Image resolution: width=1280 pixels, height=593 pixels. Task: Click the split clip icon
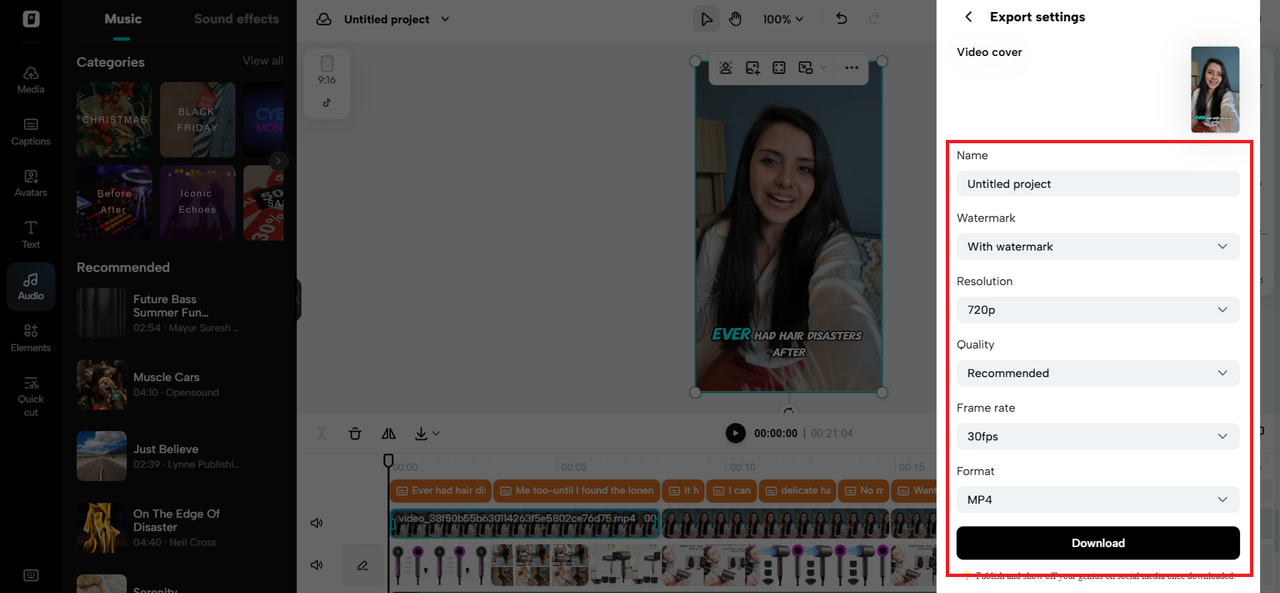coord(322,433)
